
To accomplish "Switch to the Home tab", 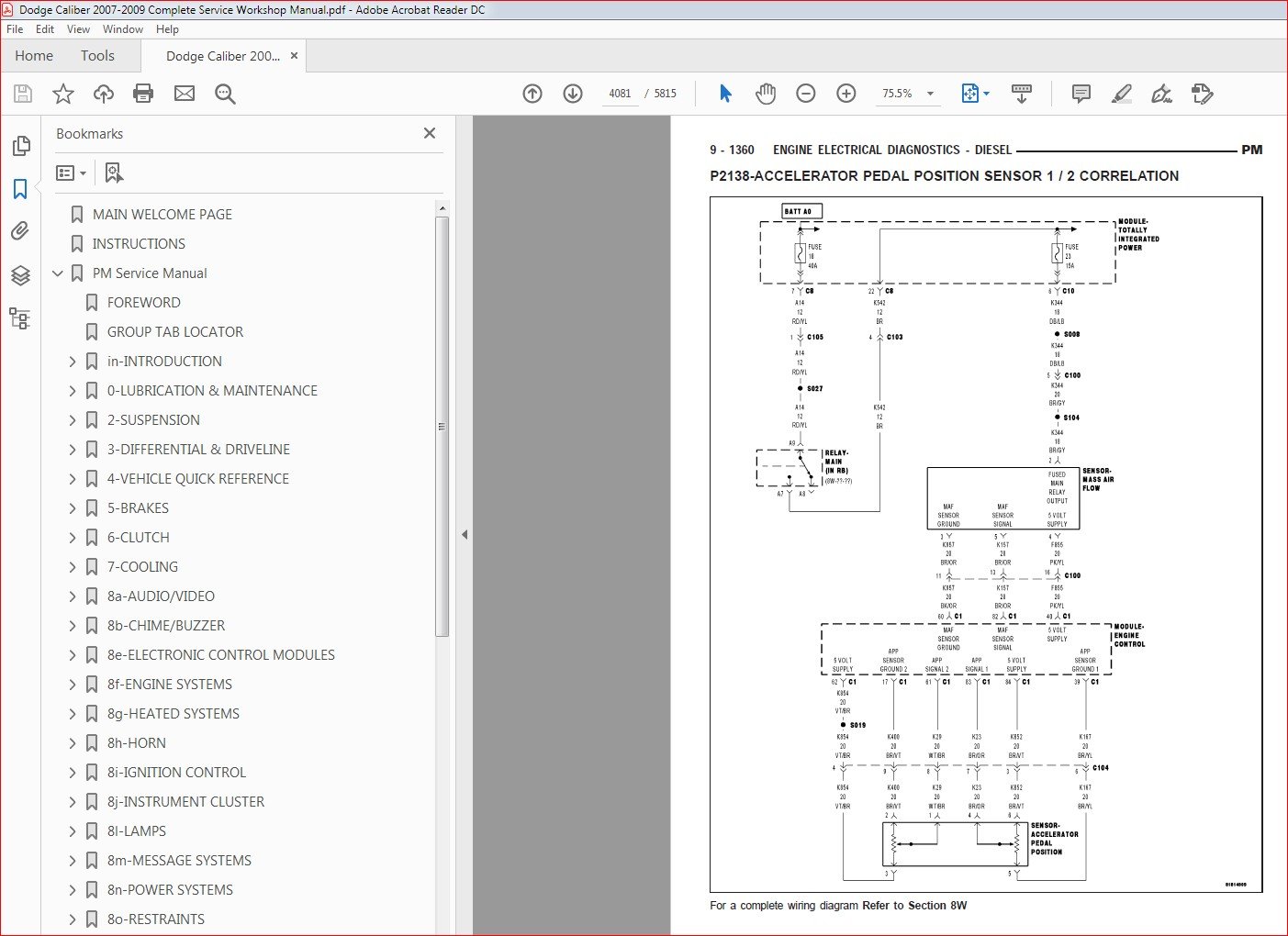I will point(34,56).
